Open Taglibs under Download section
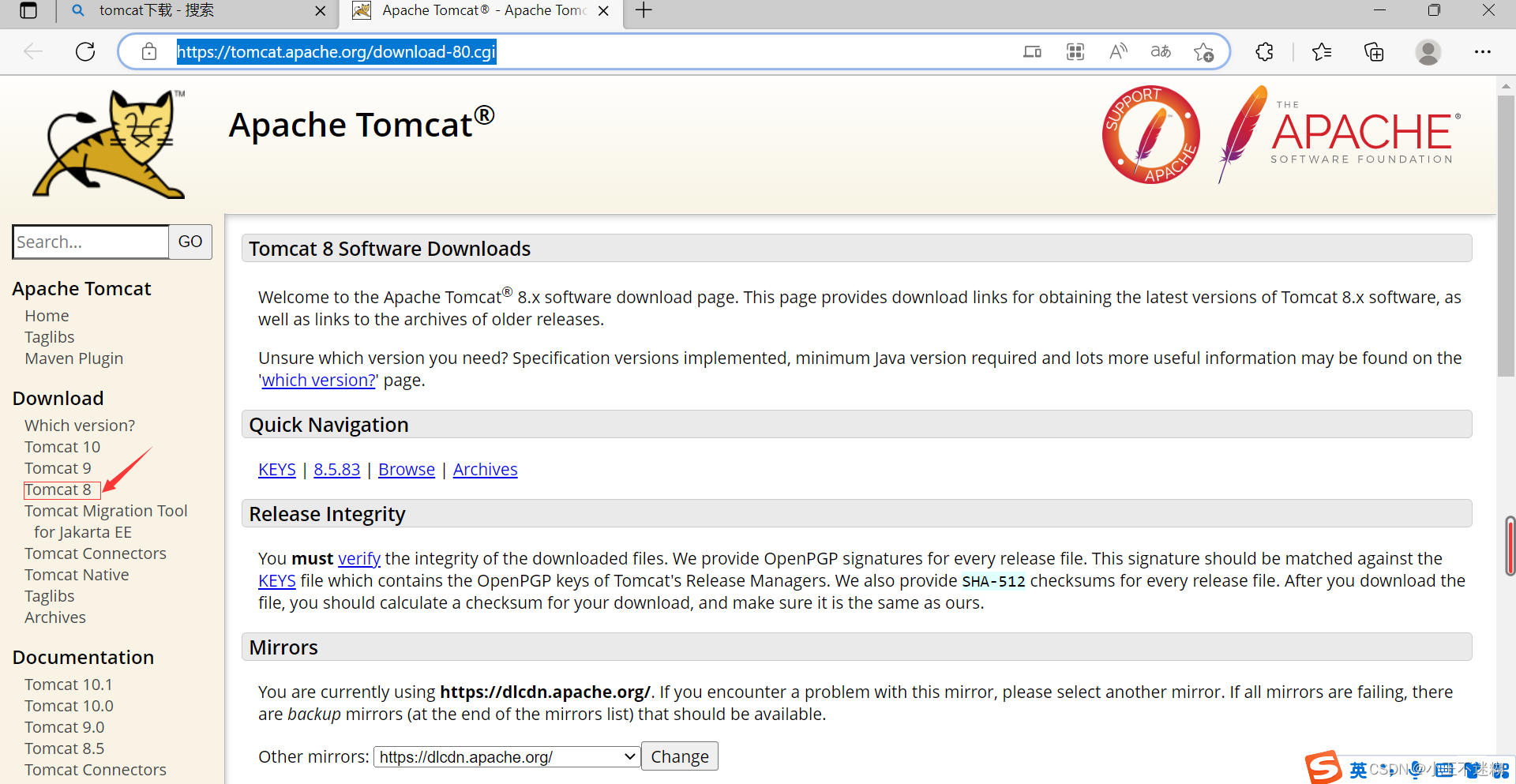The image size is (1516, 784). tap(50, 596)
